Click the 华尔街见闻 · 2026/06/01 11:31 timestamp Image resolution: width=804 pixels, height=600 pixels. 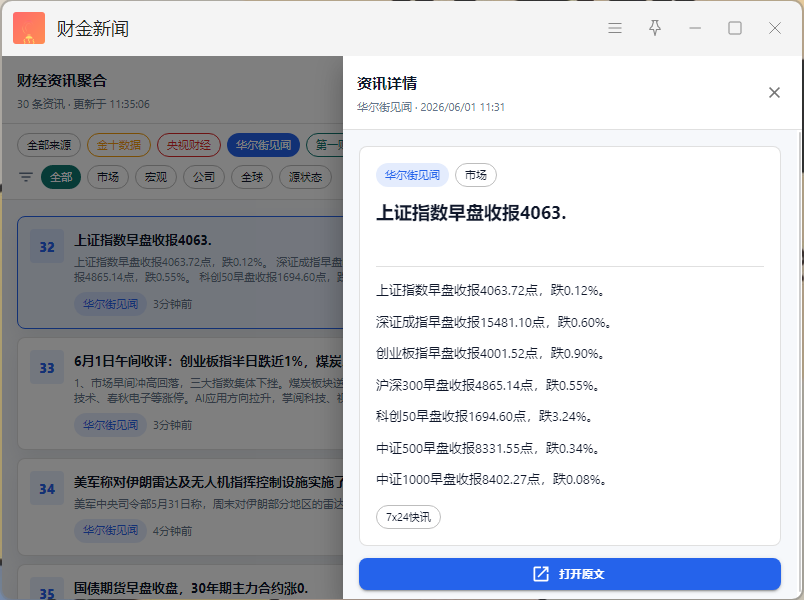(431, 107)
